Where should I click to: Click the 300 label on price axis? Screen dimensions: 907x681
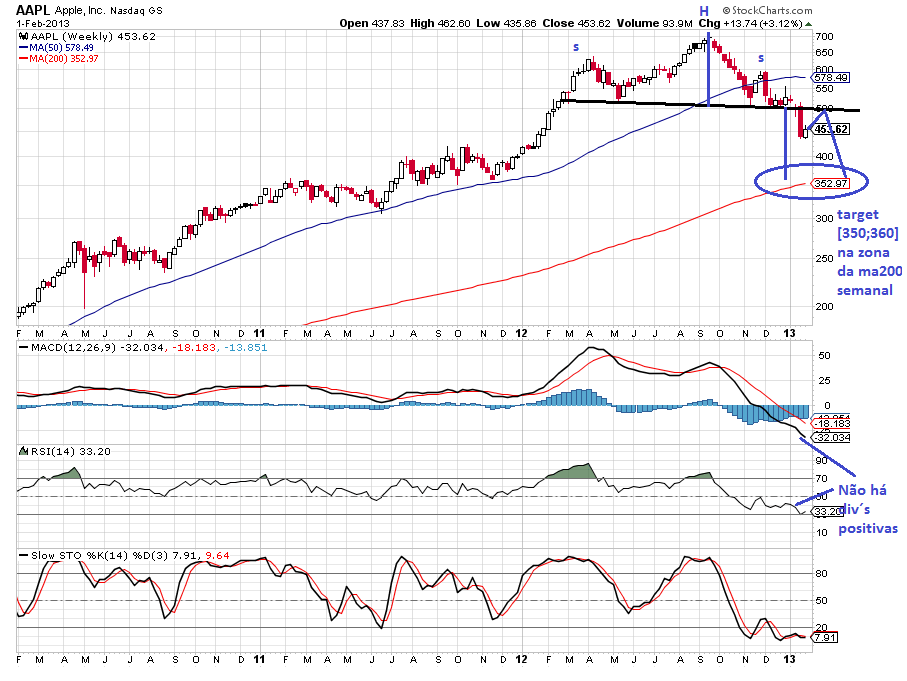824,218
